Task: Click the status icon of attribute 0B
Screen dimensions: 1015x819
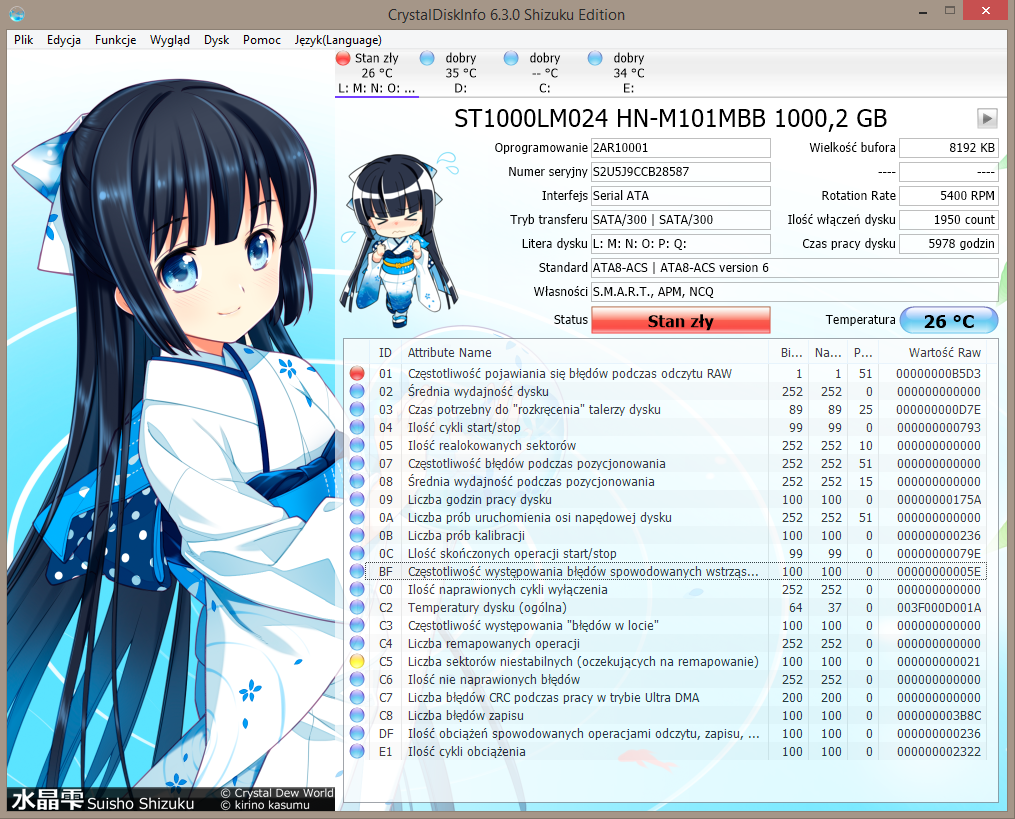Action: pos(357,535)
